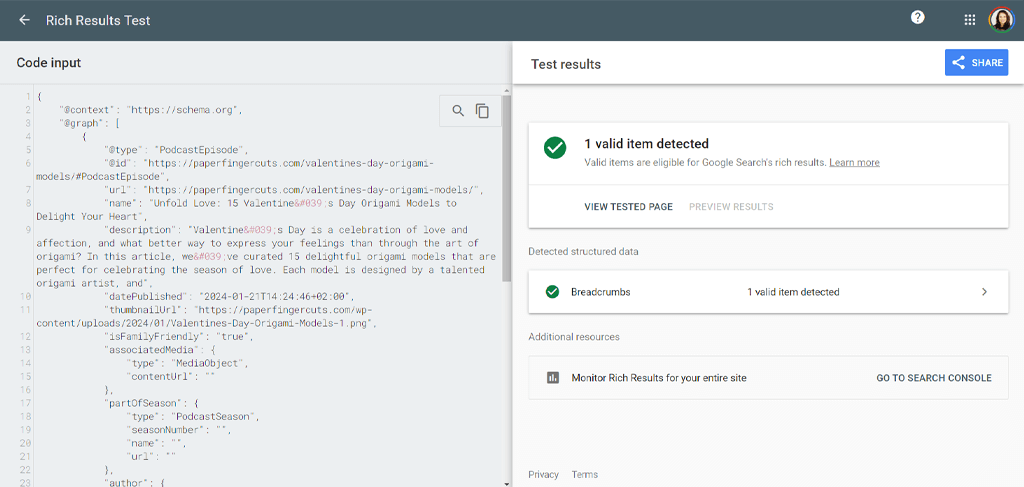Open GO TO SEARCH CONSOLE
This screenshot has width=1024, height=487.
pos(934,378)
